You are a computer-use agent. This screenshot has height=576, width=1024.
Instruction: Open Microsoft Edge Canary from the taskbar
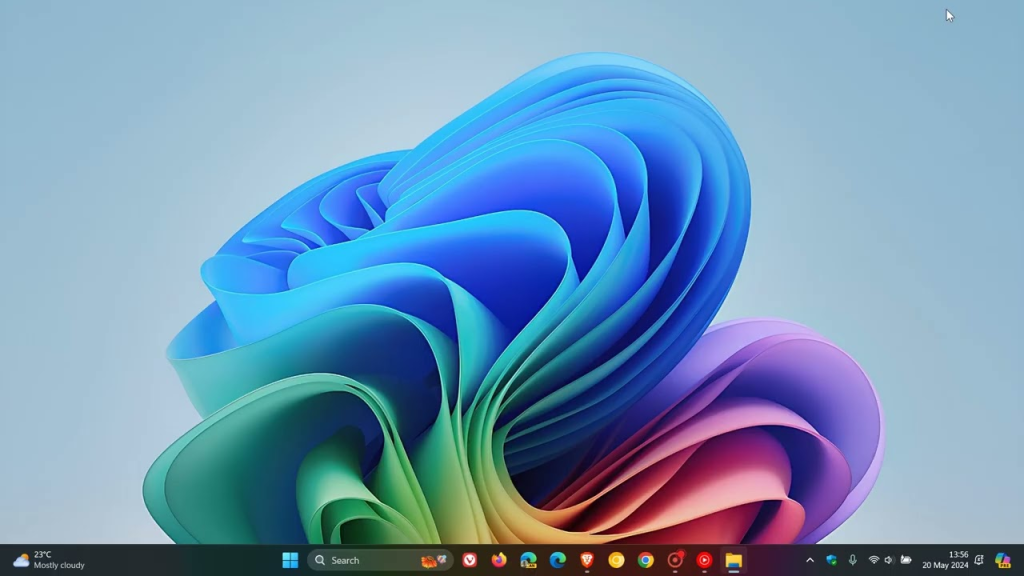click(x=528, y=560)
